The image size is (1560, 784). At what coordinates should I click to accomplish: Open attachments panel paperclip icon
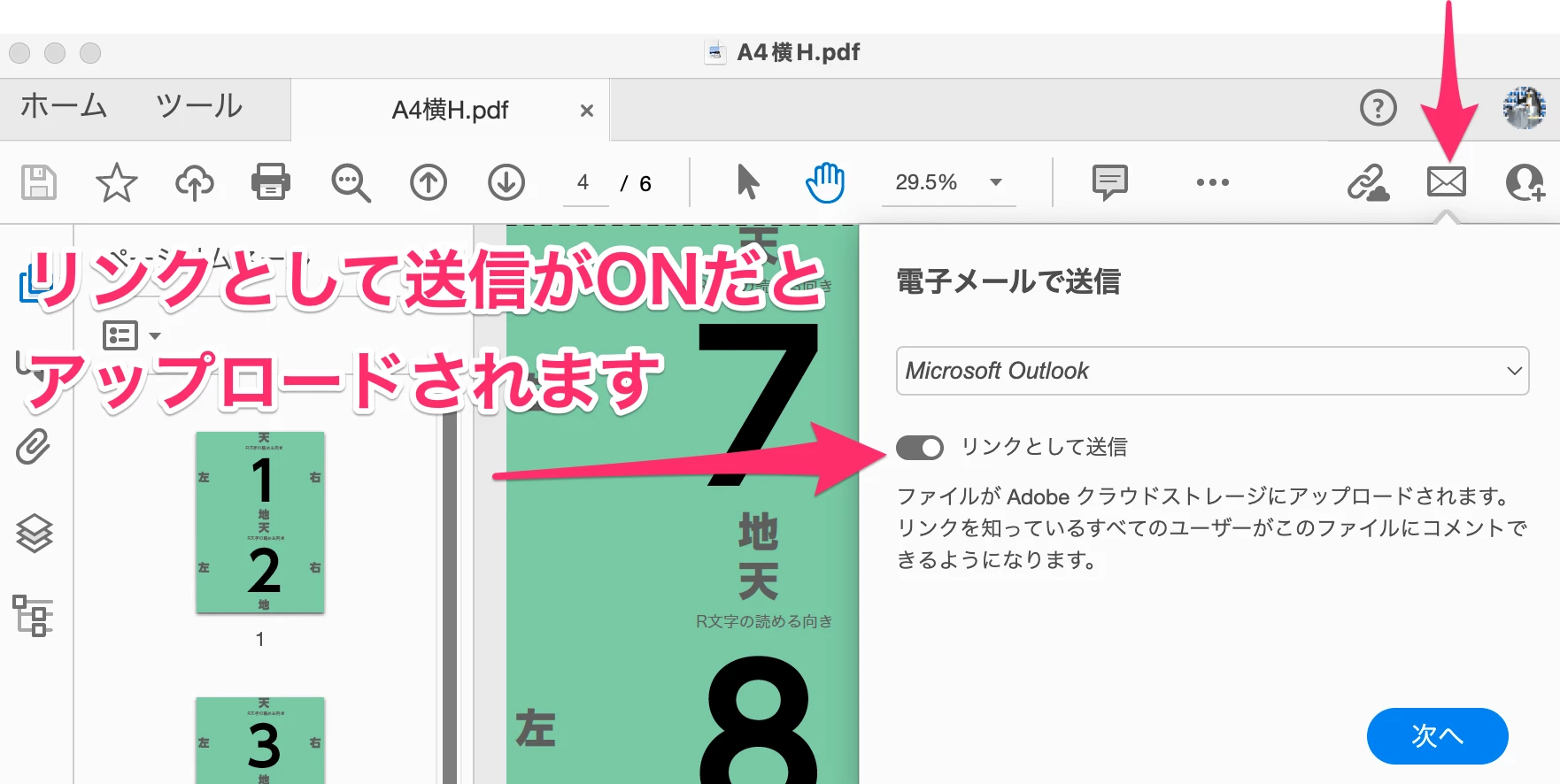click(33, 447)
